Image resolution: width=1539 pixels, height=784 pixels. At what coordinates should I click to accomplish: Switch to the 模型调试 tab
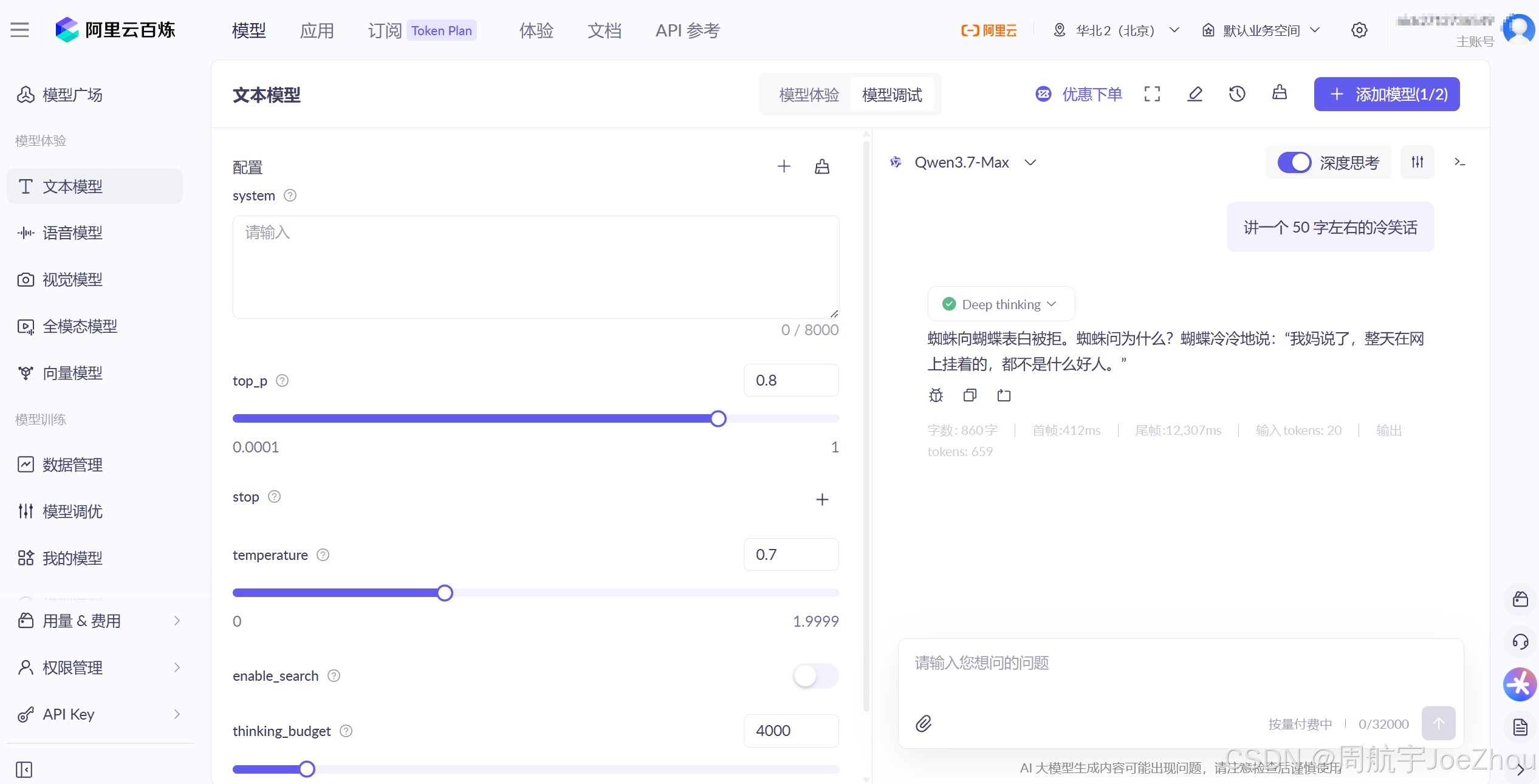coord(892,95)
